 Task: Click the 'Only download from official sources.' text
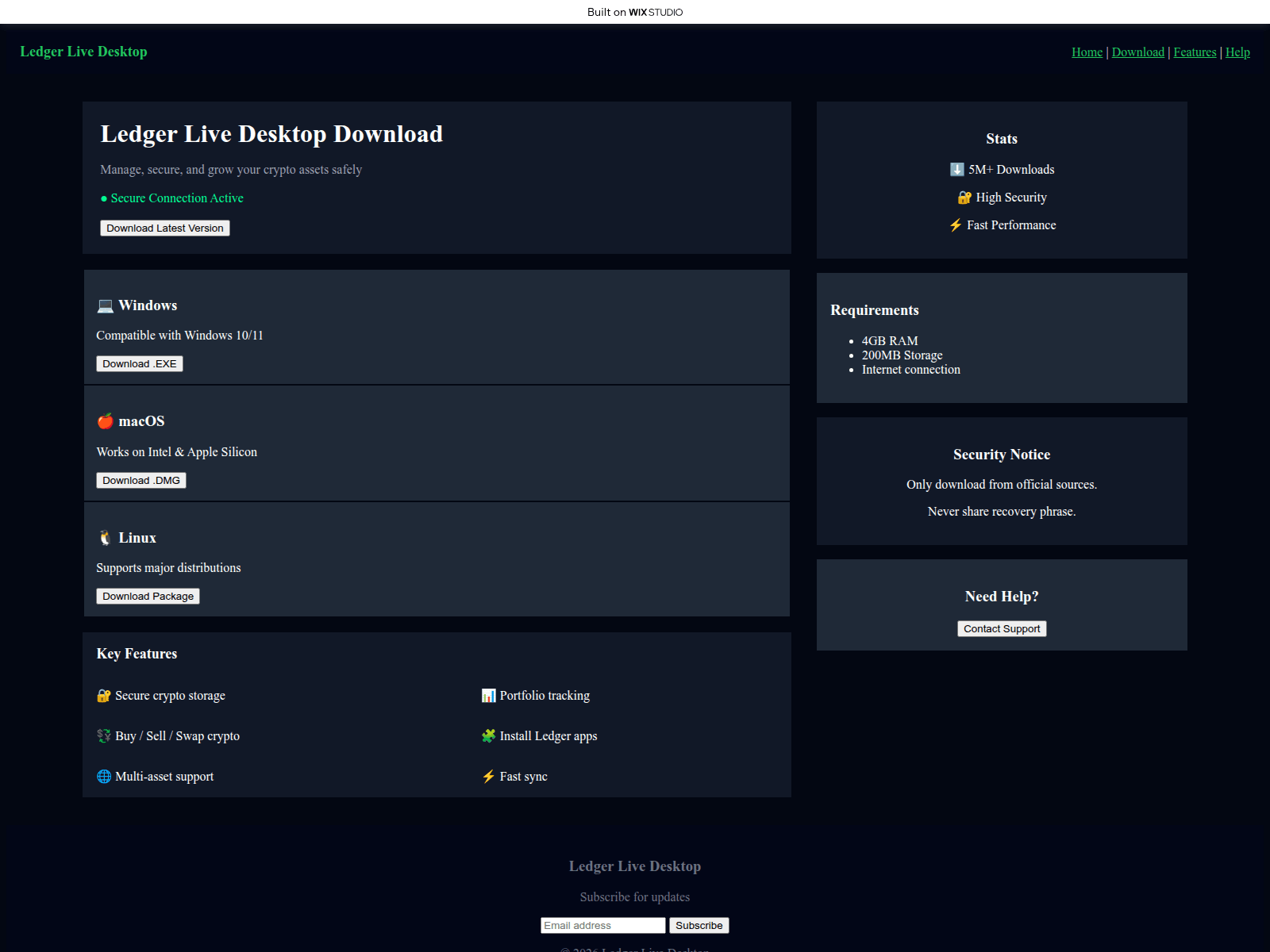1002,485
